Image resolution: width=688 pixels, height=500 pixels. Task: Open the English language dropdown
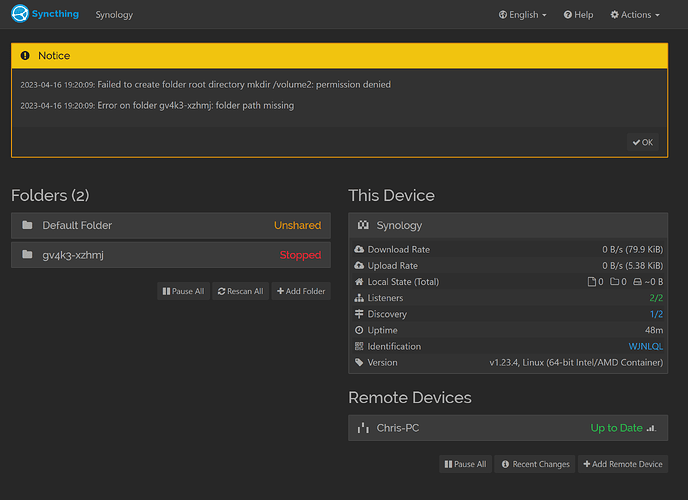click(523, 14)
